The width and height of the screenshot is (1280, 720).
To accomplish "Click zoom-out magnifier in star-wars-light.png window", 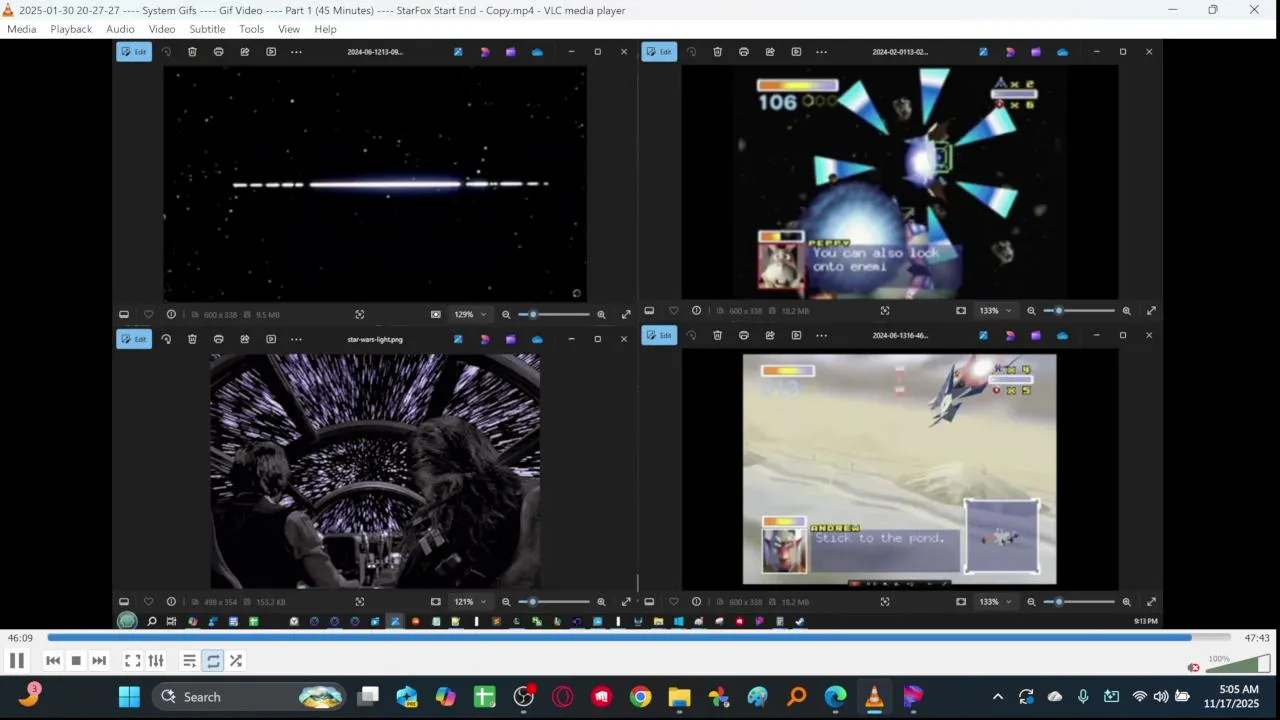I will (506, 602).
